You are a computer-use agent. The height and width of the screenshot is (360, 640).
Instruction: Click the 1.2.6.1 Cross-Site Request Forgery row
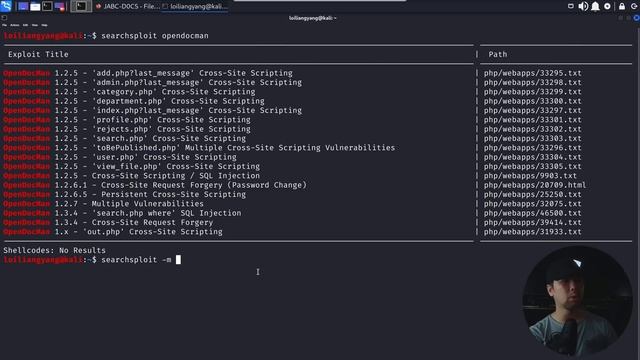155,185
